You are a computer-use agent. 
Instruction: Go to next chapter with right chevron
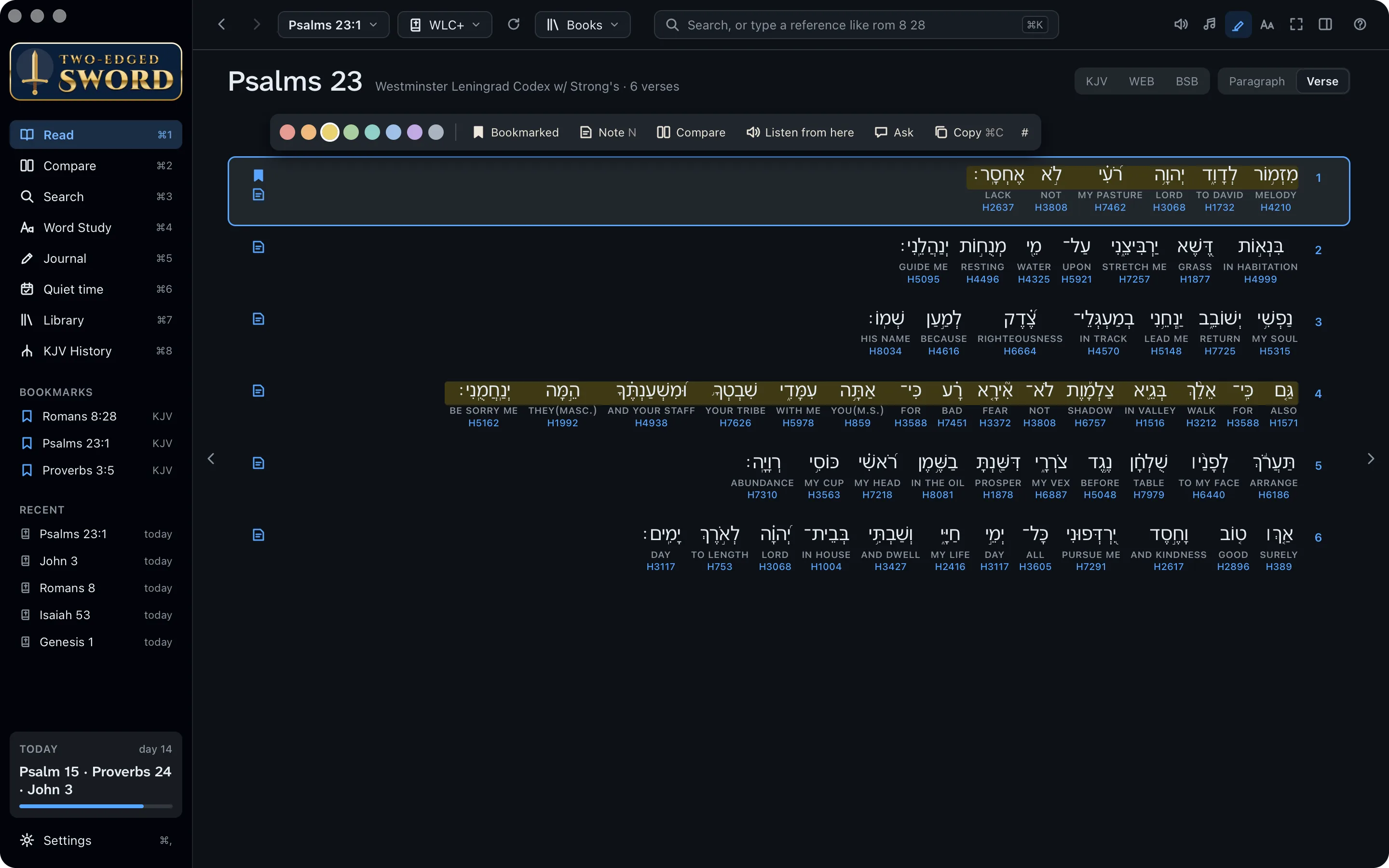1371,459
